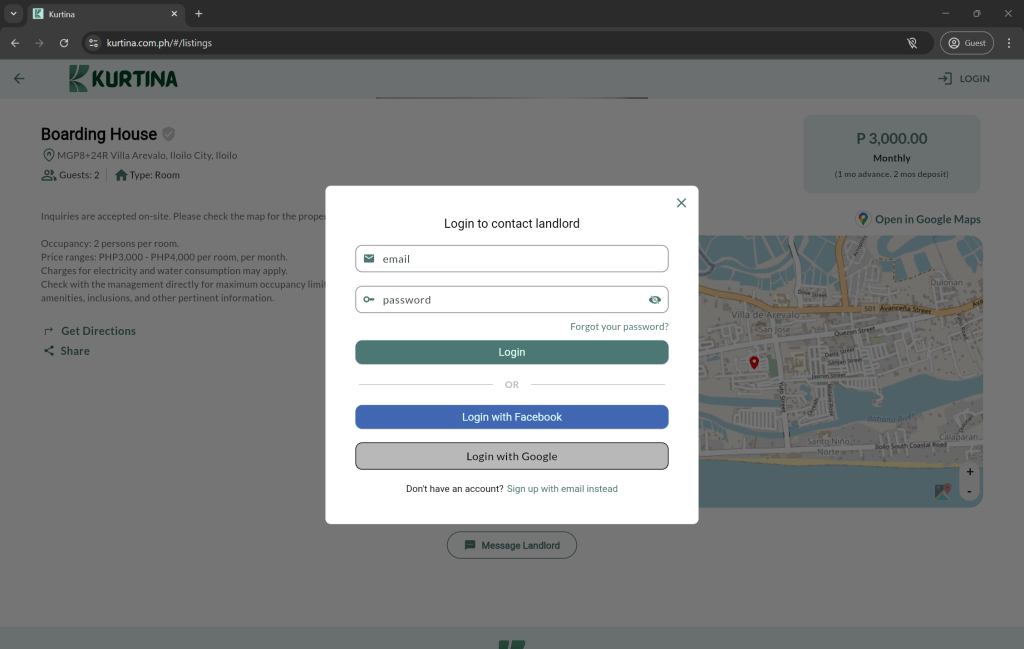1024x649 pixels.
Task: Reload the page in browser toolbar
Action: coord(64,43)
